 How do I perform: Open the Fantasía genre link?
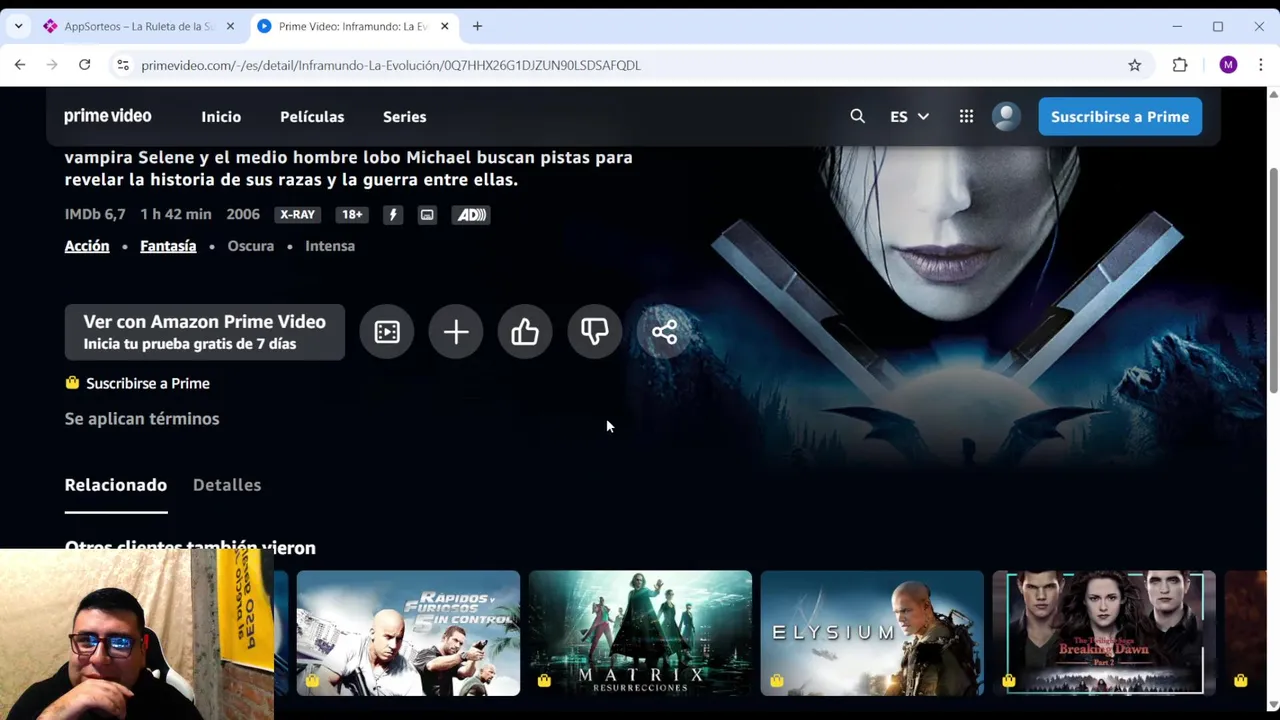pyautogui.click(x=168, y=245)
